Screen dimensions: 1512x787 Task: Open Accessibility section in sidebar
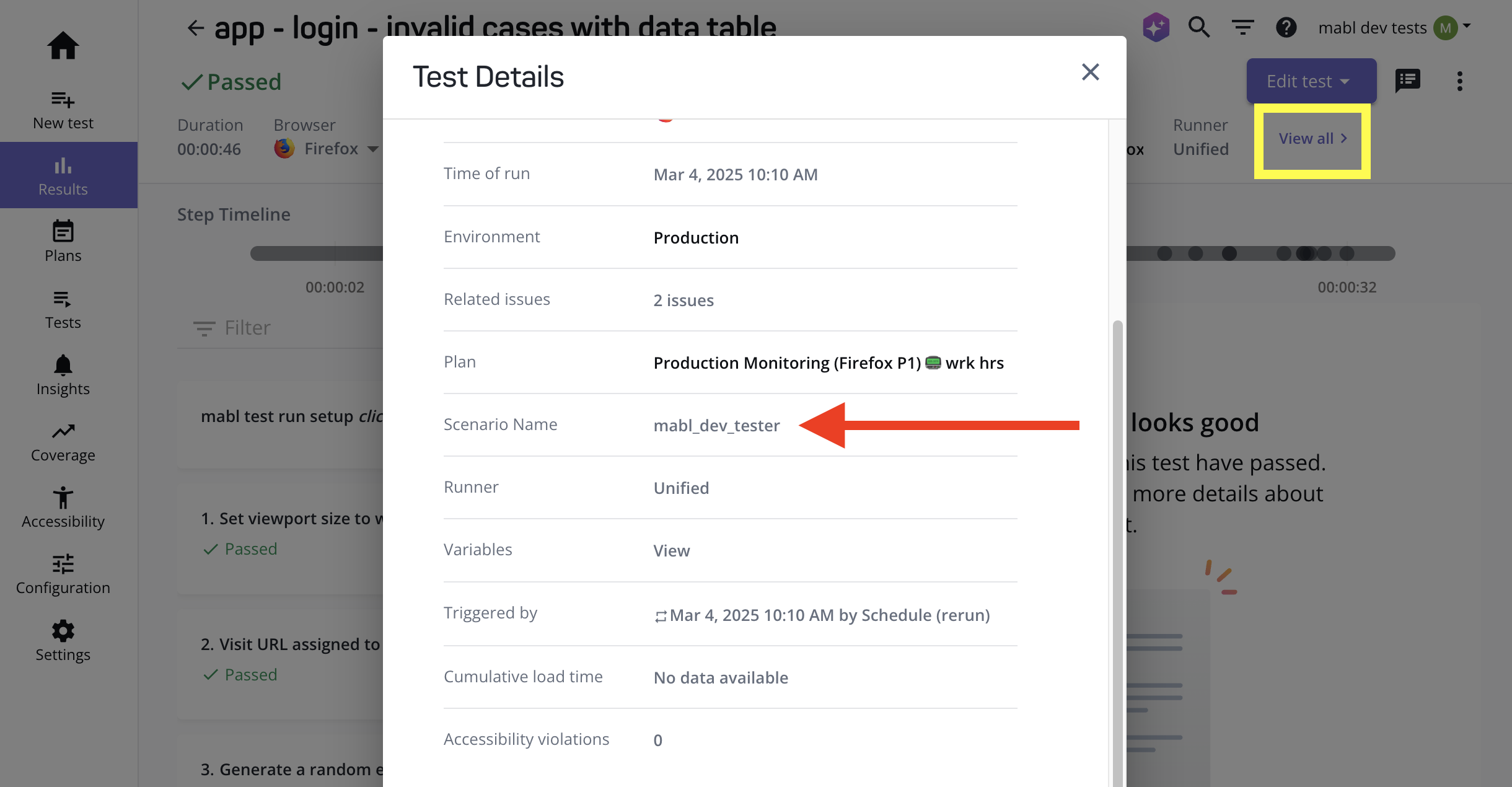pyautogui.click(x=63, y=508)
